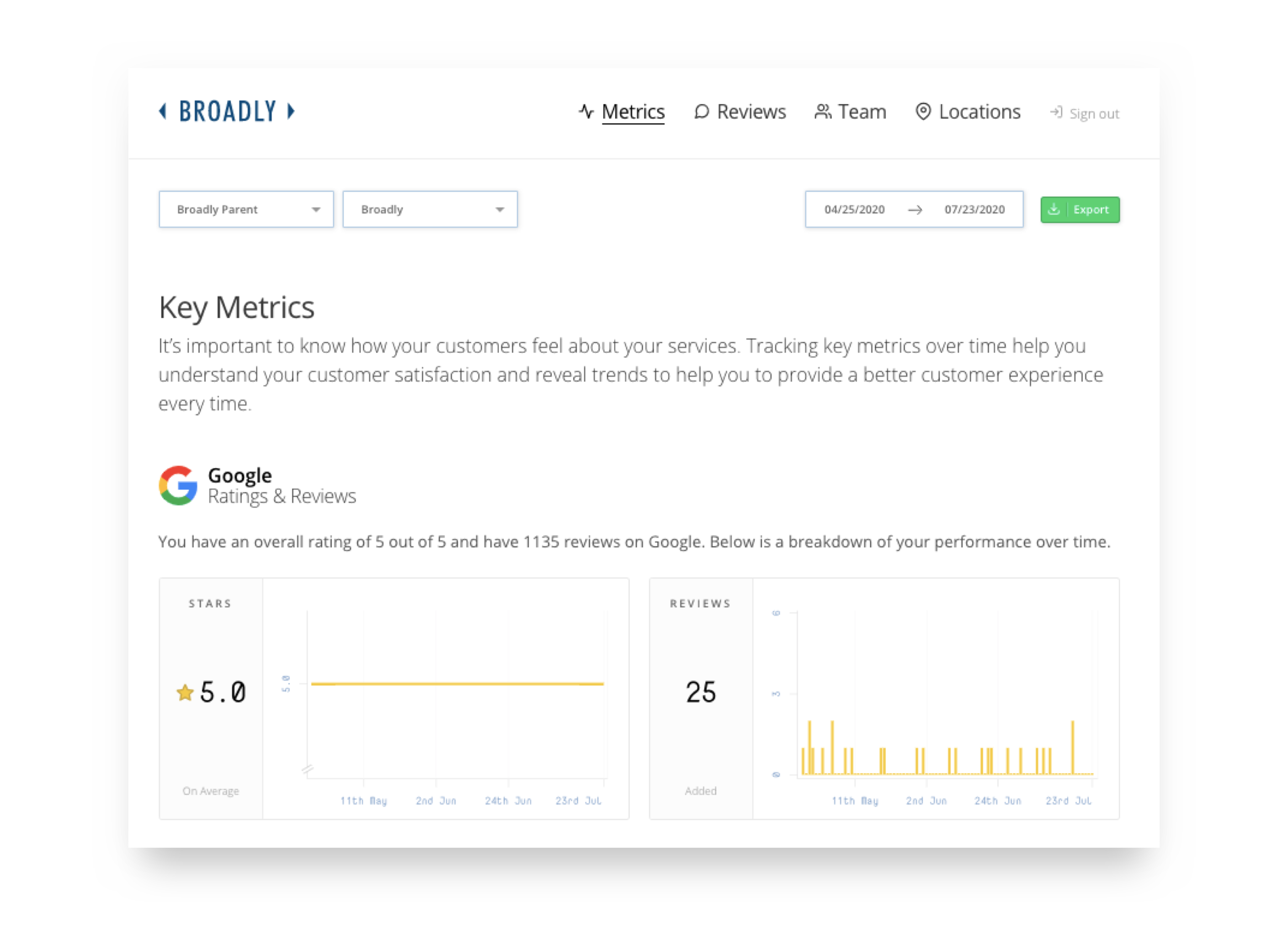This screenshot has height=935, width=1288.
Task: Click the tallest bar near 23rd Jul
Action: 1073,747
